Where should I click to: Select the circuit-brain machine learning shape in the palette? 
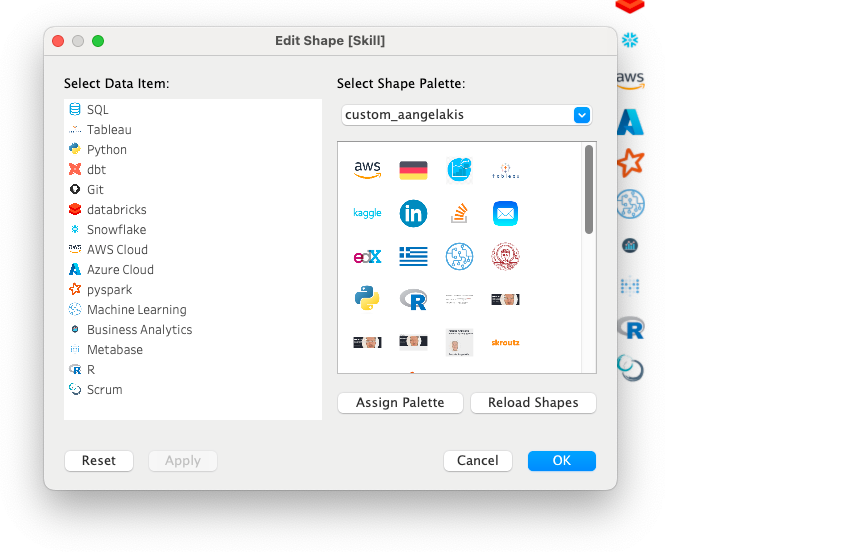(x=459, y=256)
